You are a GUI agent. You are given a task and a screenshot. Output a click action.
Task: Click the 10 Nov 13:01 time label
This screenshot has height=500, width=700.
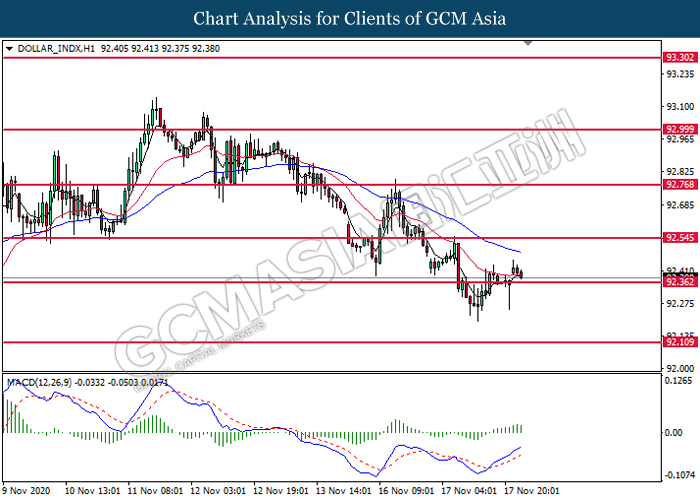tap(92, 491)
